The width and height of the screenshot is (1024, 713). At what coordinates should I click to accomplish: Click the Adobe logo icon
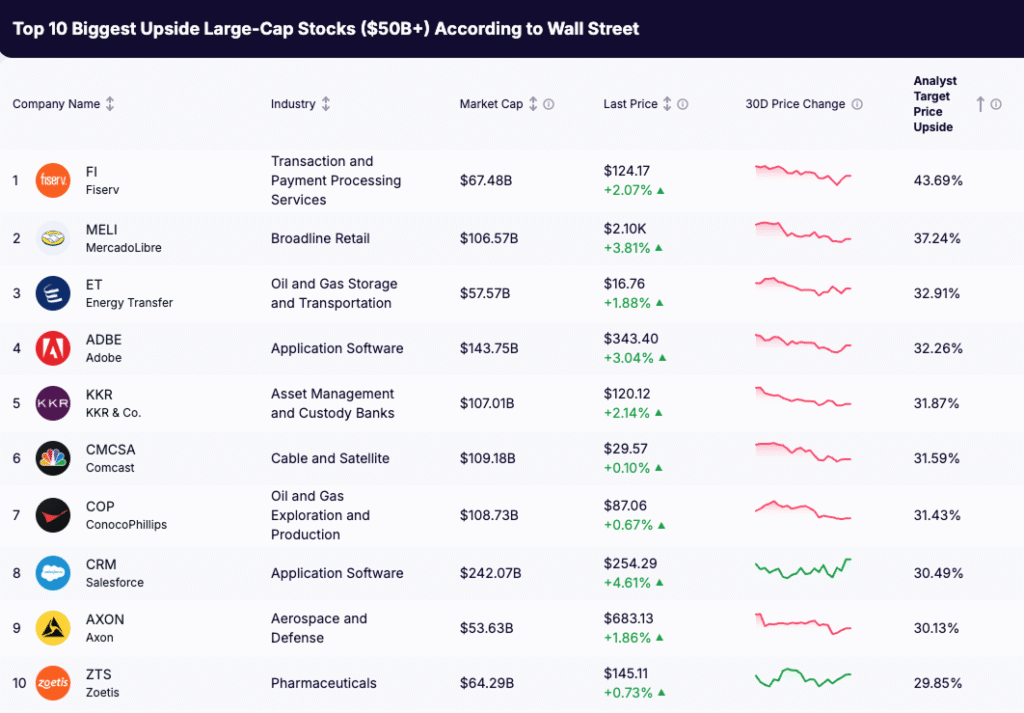coord(53,348)
